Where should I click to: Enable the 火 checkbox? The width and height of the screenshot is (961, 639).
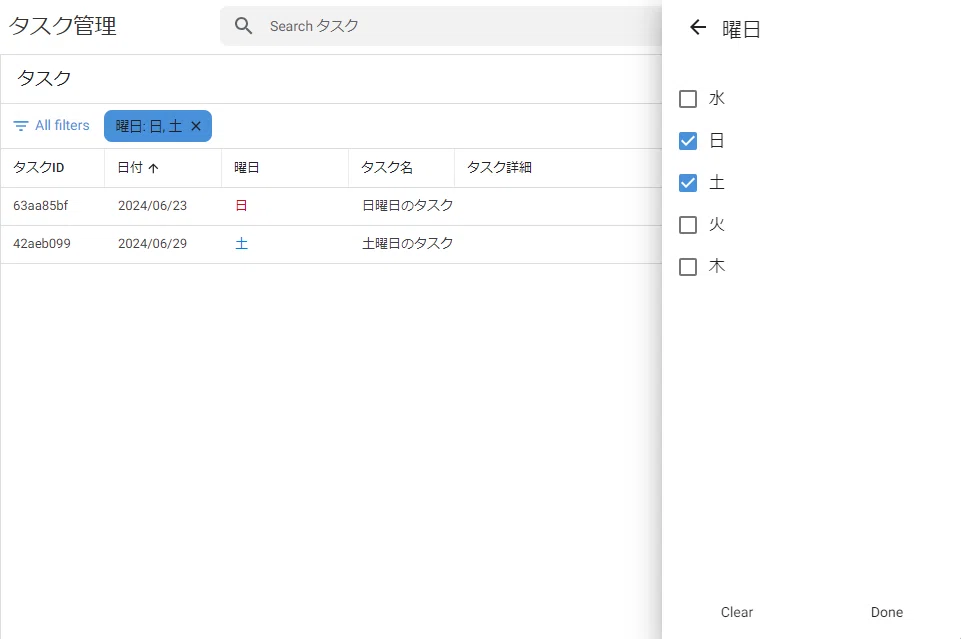(688, 225)
